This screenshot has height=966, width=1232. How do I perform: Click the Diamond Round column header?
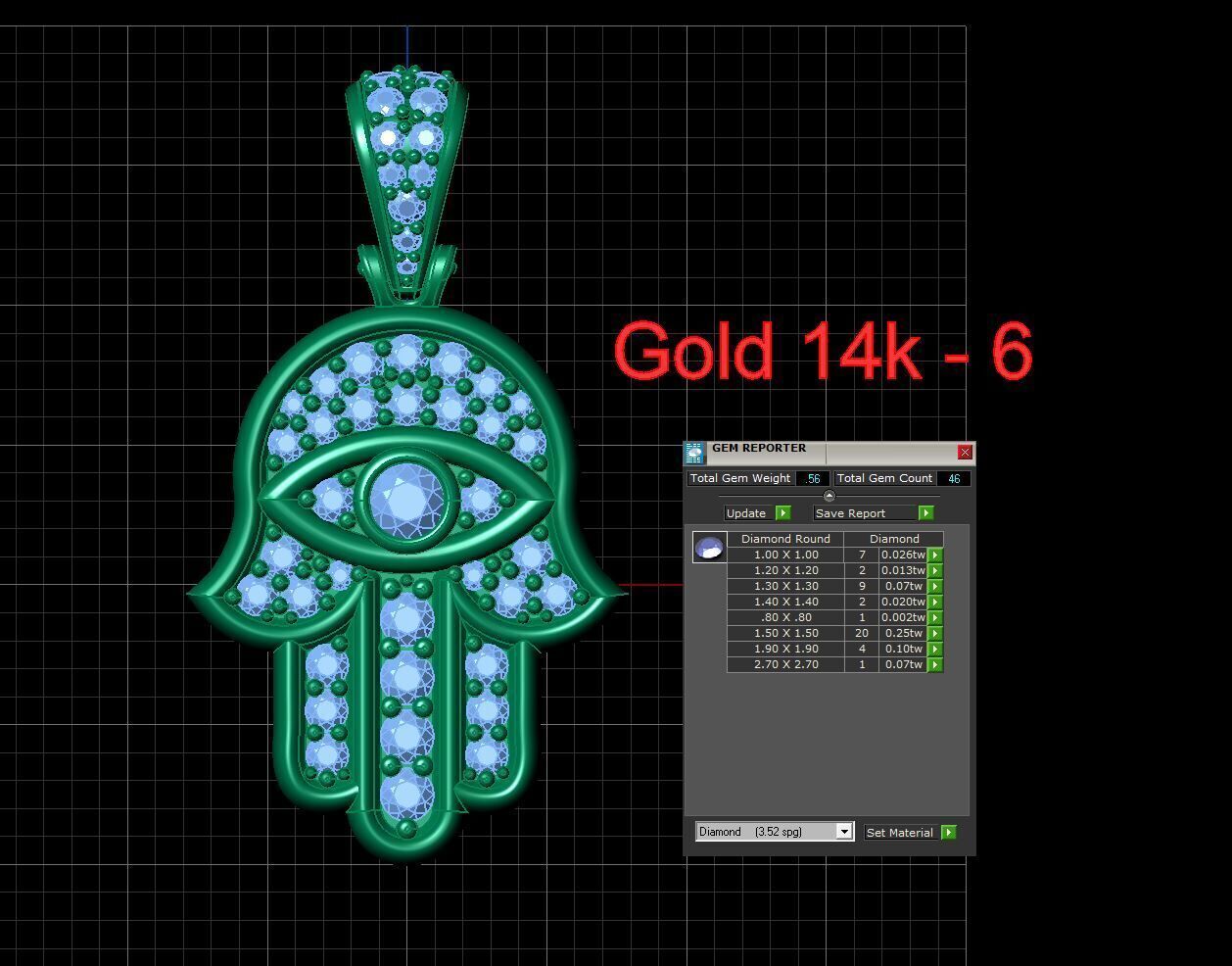coord(785,539)
